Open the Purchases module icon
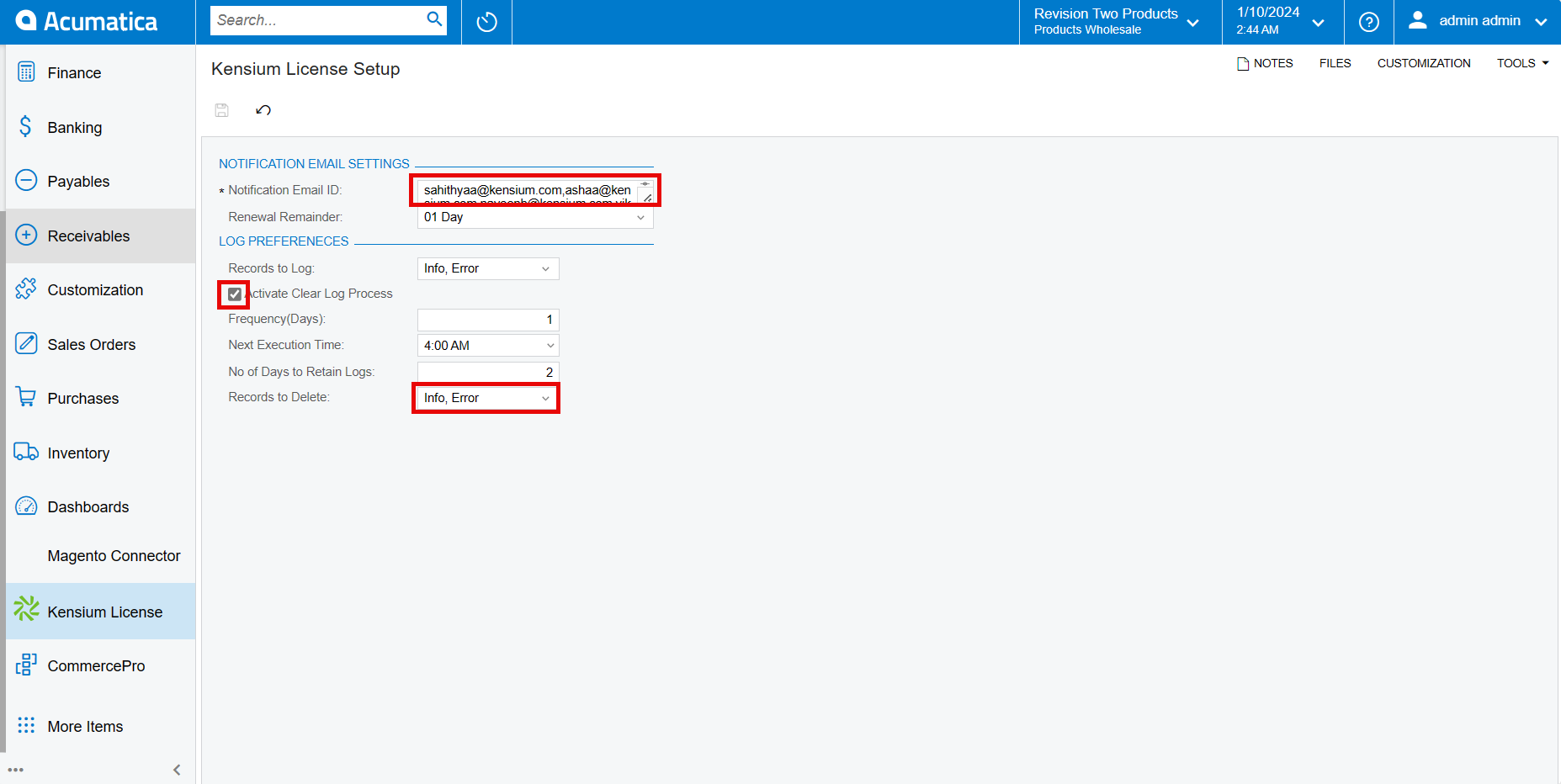Image resolution: width=1561 pixels, height=784 pixels. [x=83, y=398]
